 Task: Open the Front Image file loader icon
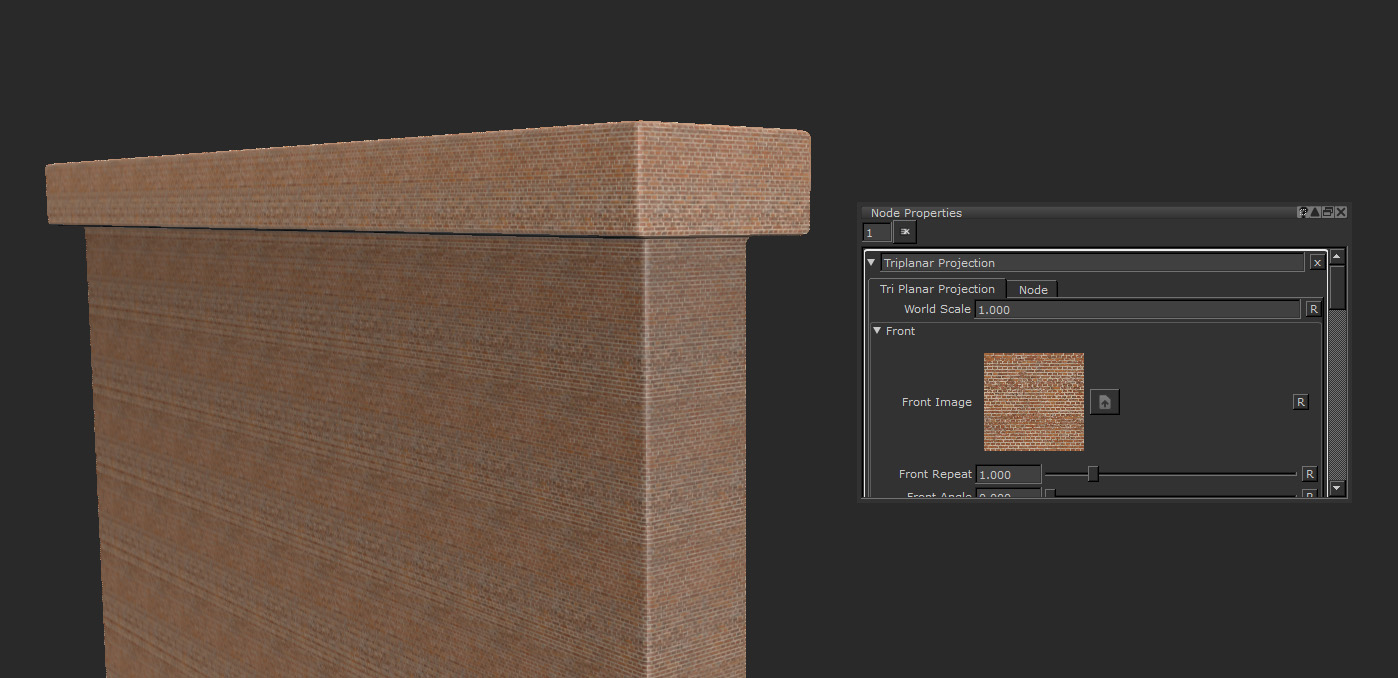pos(1104,402)
